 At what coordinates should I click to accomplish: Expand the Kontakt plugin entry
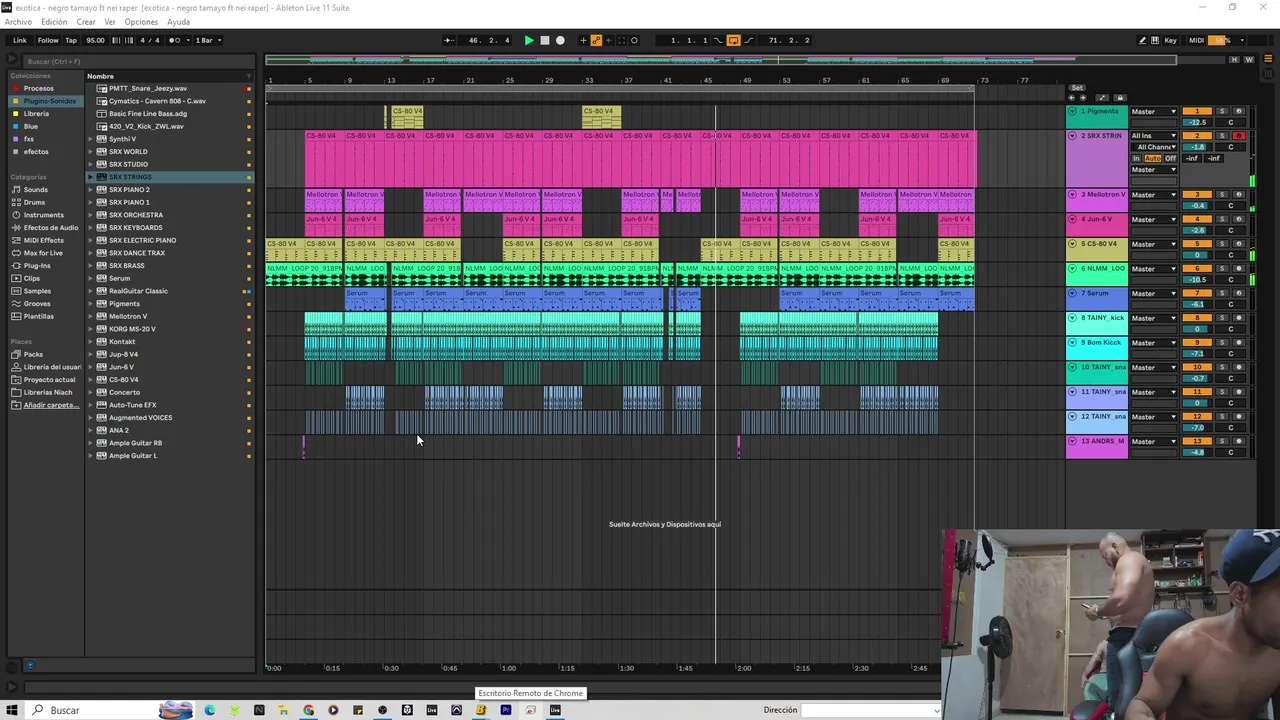click(90, 342)
